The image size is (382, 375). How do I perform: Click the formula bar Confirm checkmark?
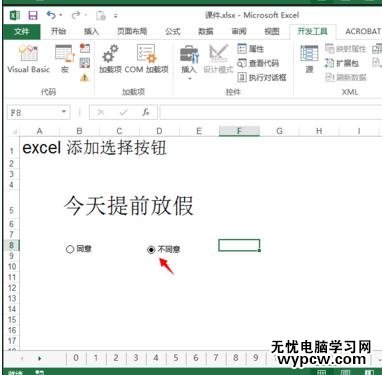pos(123,112)
